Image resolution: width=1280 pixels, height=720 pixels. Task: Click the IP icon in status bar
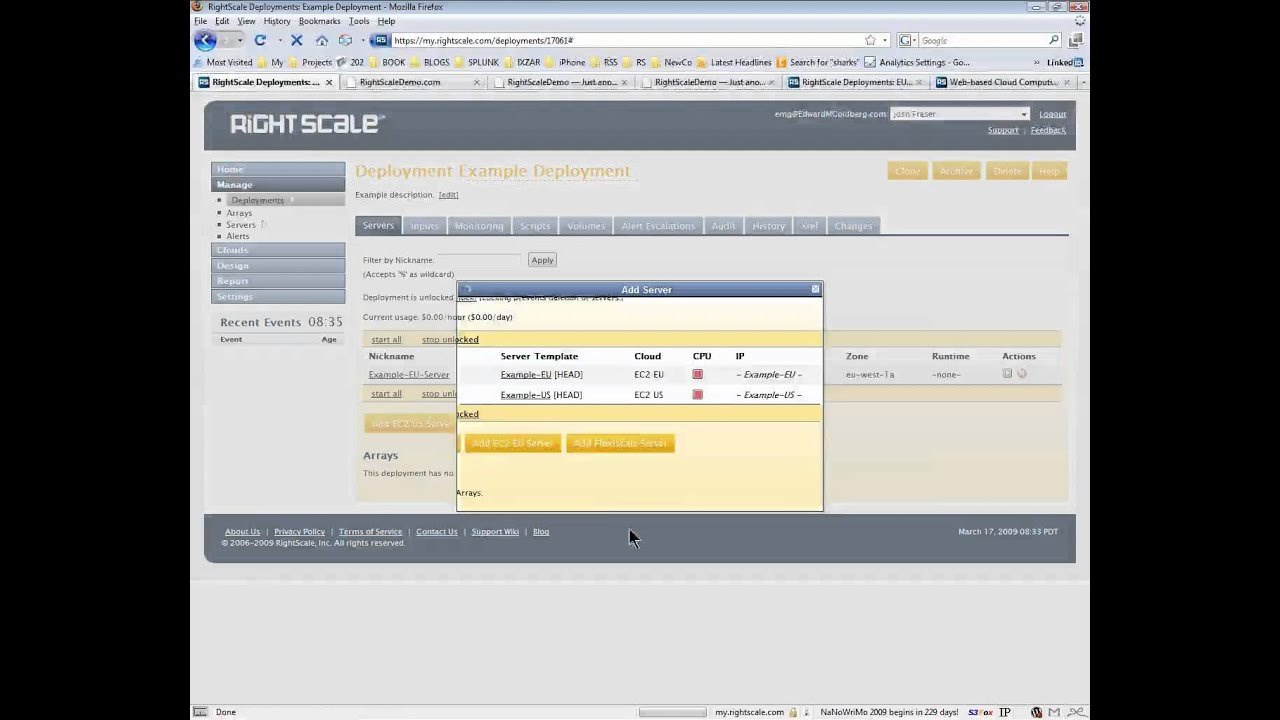pos(1004,712)
